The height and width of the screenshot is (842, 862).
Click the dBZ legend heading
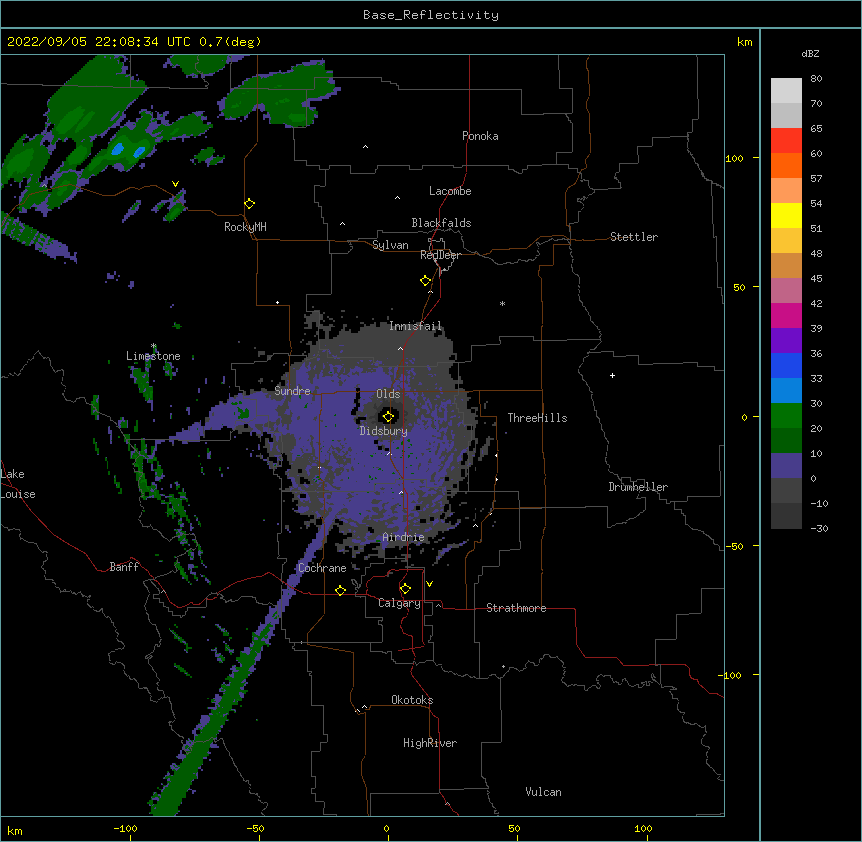[x=810, y=54]
